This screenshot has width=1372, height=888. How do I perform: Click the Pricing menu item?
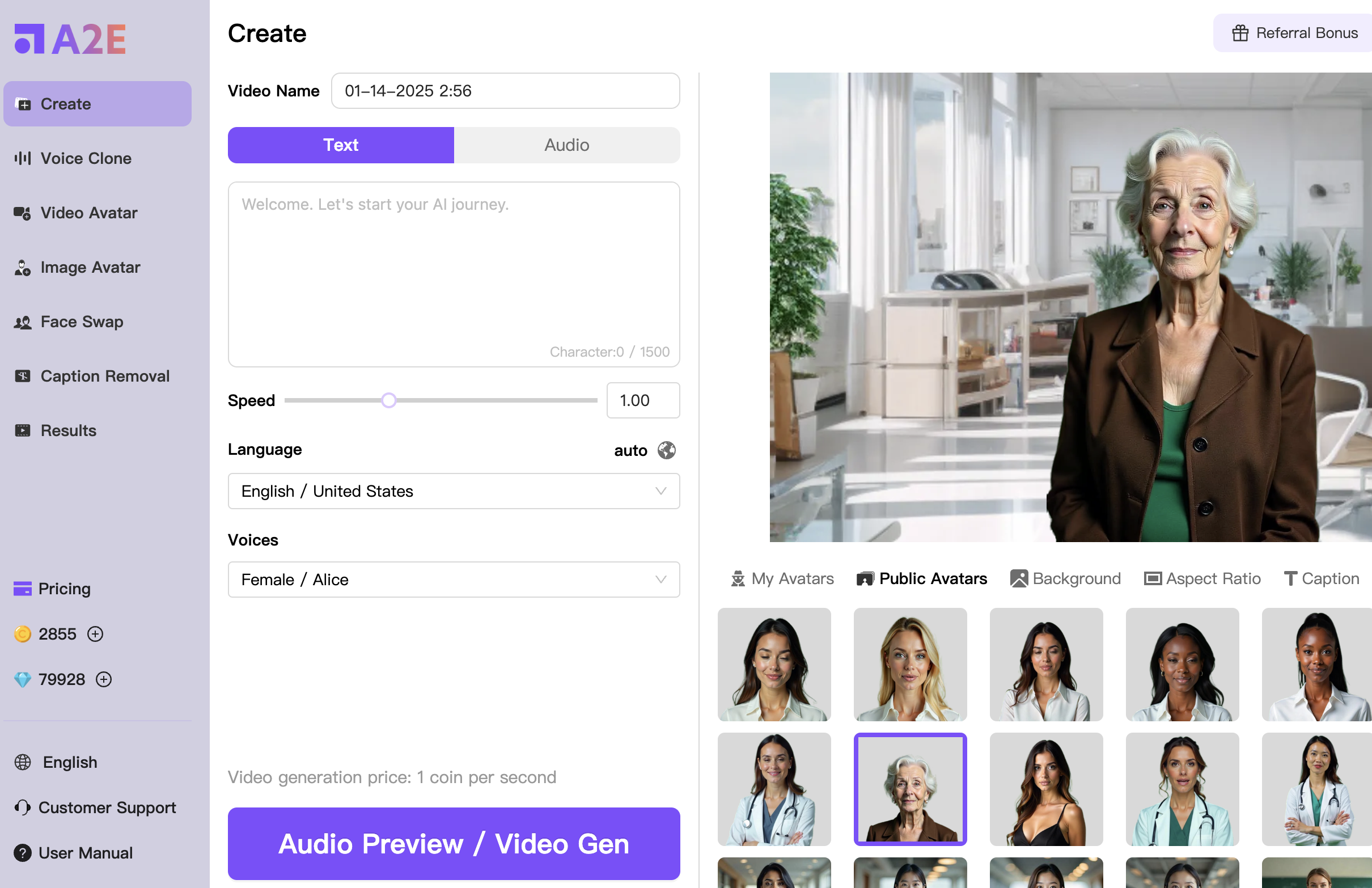(x=64, y=589)
